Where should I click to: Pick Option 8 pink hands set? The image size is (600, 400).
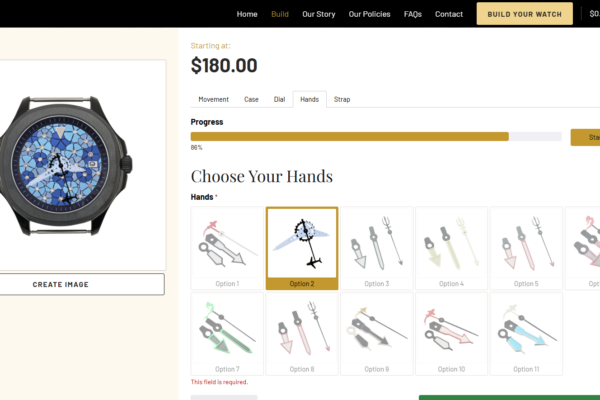coord(302,334)
